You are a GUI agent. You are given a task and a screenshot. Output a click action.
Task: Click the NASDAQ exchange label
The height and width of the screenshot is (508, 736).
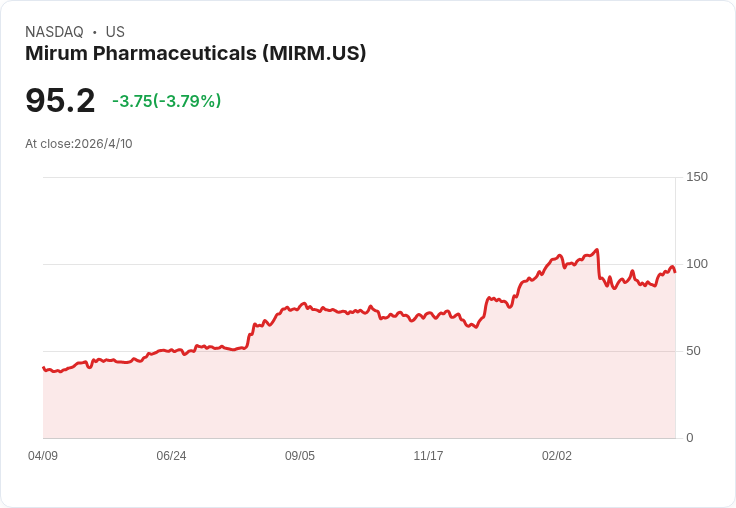click(54, 32)
